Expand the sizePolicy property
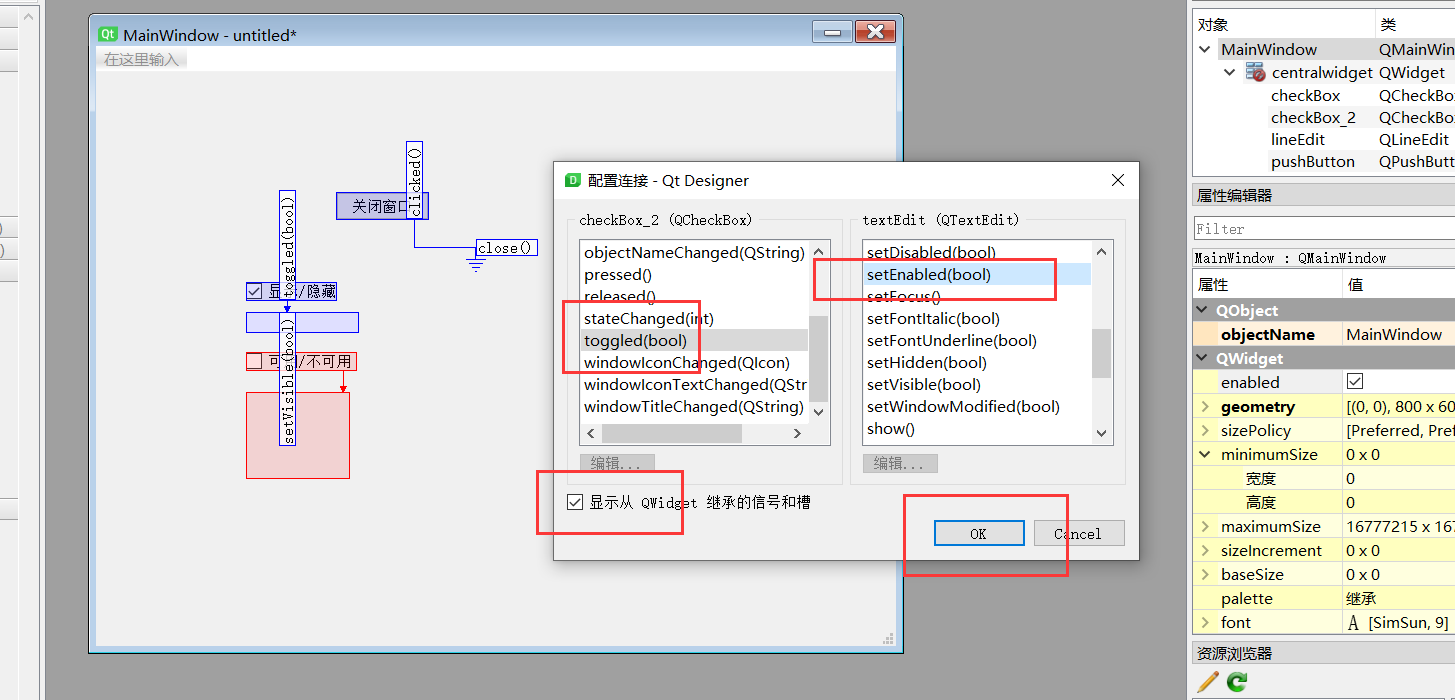This screenshot has width=1455, height=700. pyautogui.click(x=1206, y=430)
